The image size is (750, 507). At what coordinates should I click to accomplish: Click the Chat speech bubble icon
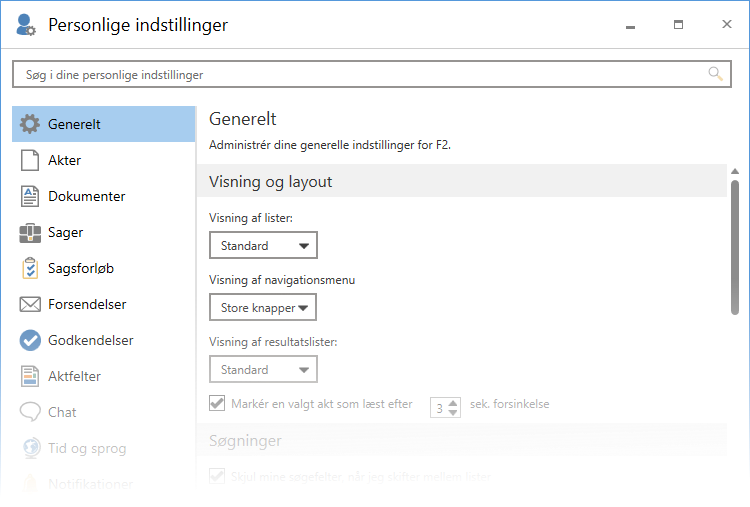[x=30, y=412]
